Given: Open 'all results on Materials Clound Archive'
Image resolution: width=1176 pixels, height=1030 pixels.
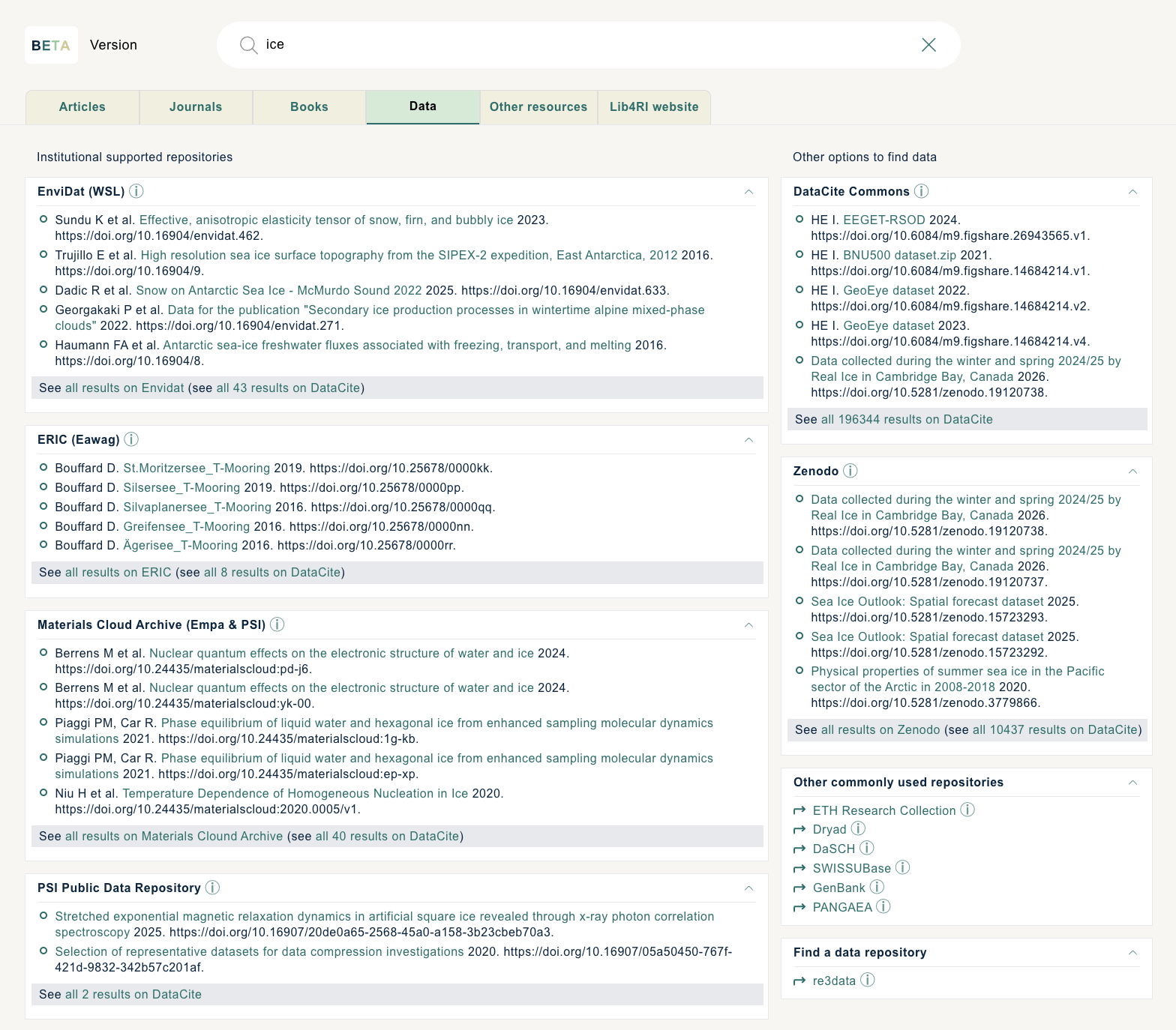Looking at the screenshot, I should pos(174,836).
